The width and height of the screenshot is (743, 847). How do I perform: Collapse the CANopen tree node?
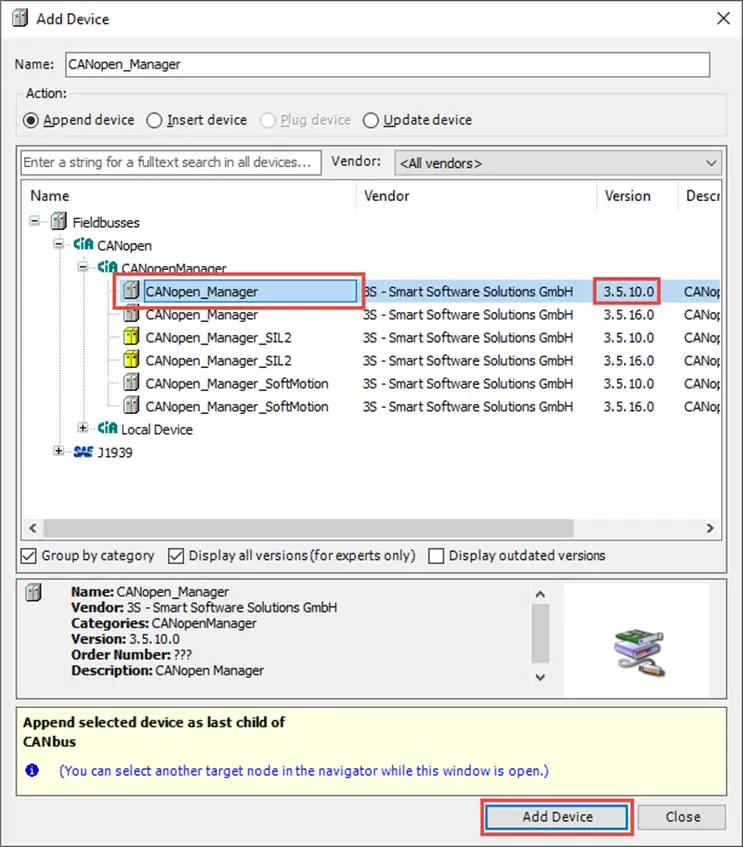[58, 244]
